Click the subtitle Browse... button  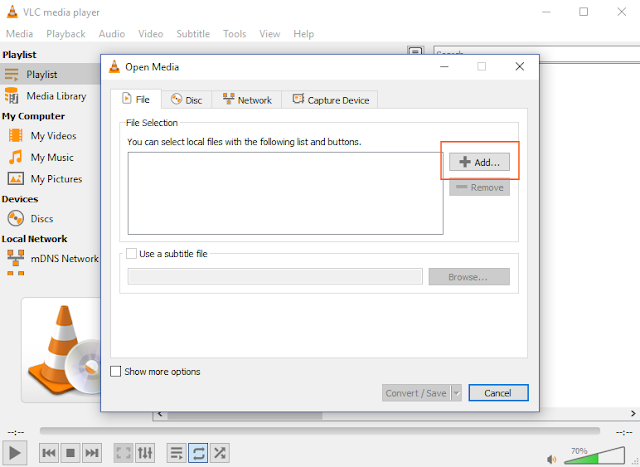pos(469,277)
